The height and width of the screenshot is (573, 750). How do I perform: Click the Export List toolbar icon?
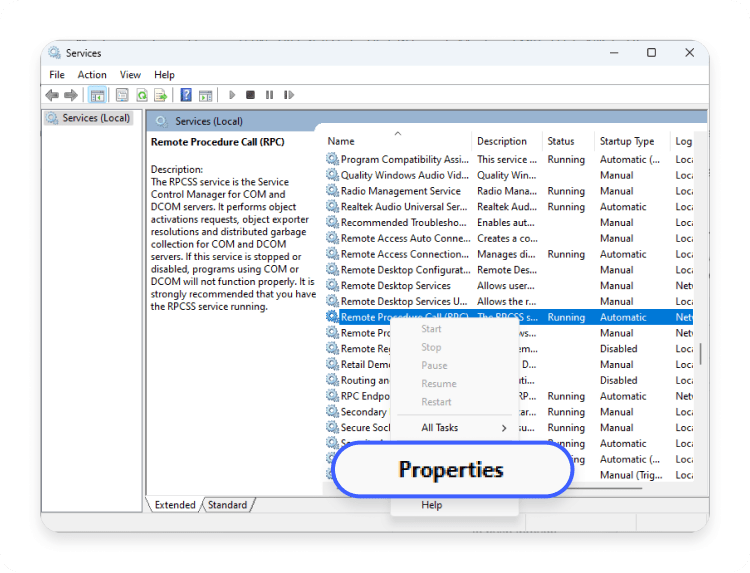pyautogui.click(x=160, y=95)
